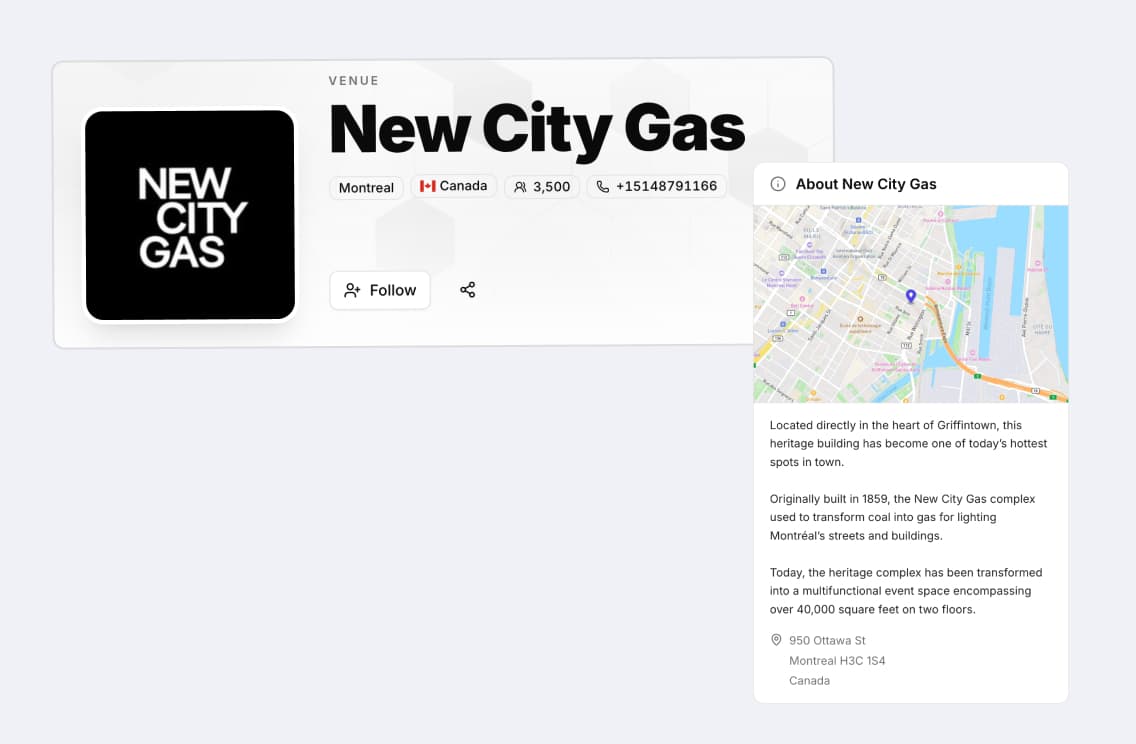Click the About New City Gas heading
This screenshot has height=744, width=1136.
tap(866, 184)
